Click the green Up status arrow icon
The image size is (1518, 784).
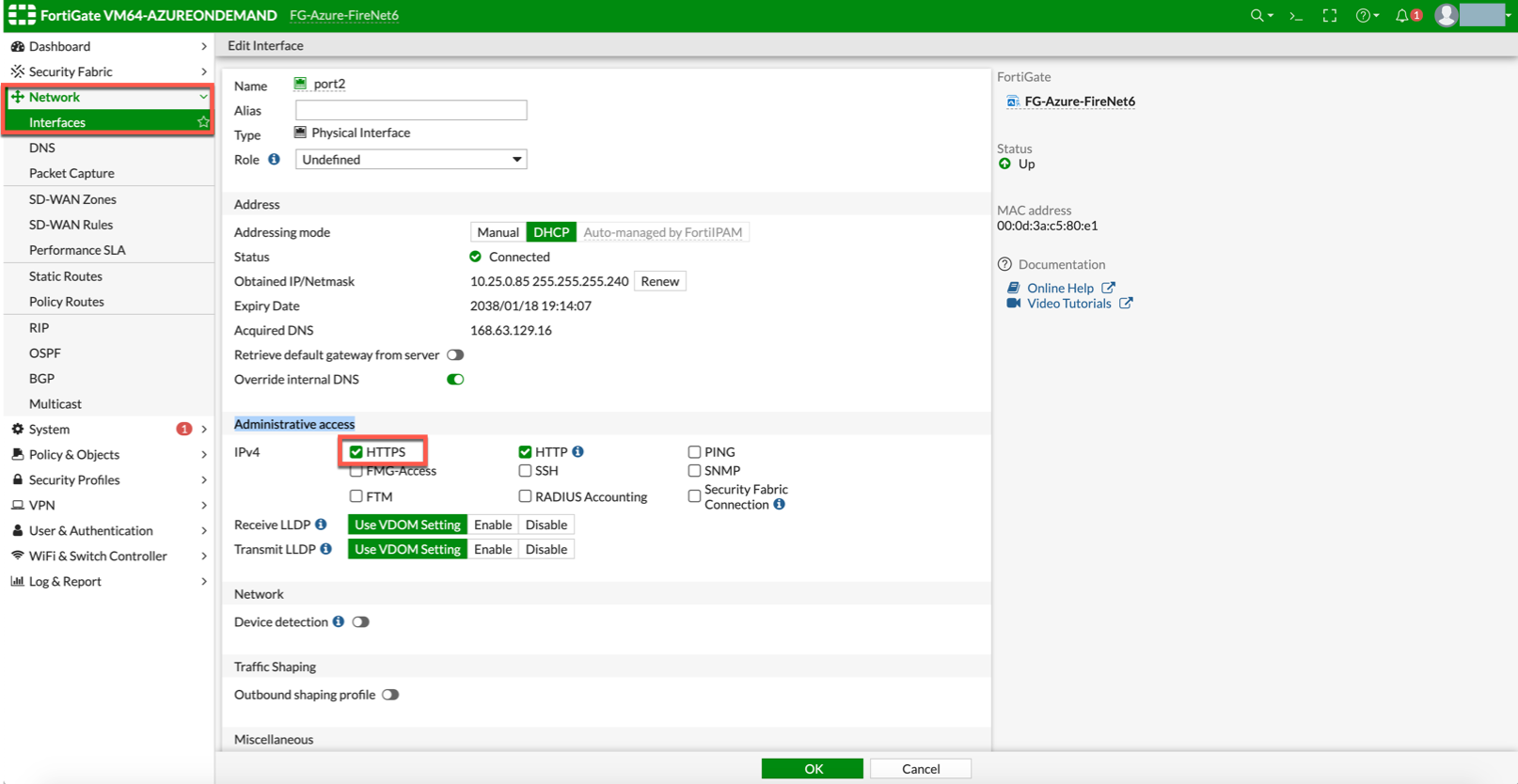click(x=1004, y=164)
